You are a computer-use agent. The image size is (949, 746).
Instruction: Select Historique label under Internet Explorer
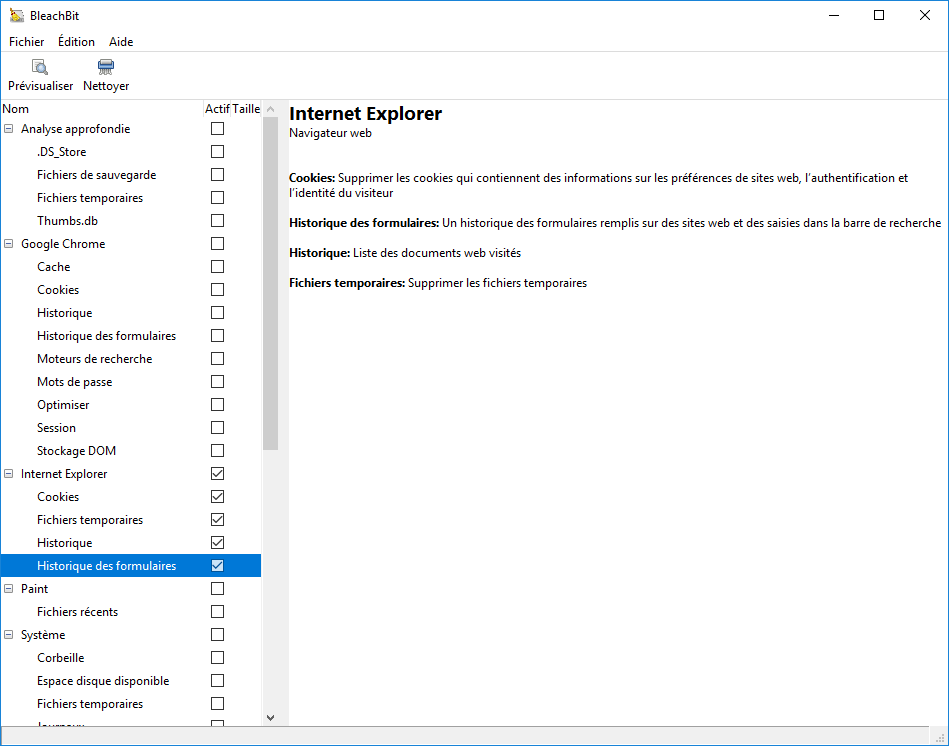tap(65, 543)
